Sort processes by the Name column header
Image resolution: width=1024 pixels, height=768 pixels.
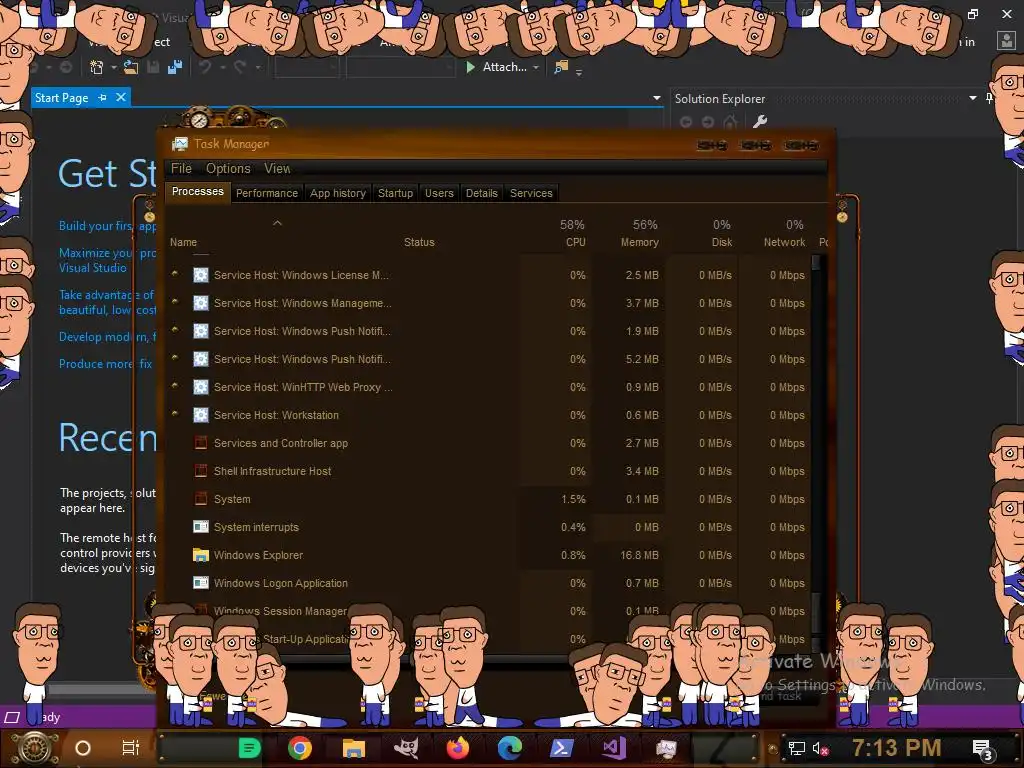coord(183,242)
